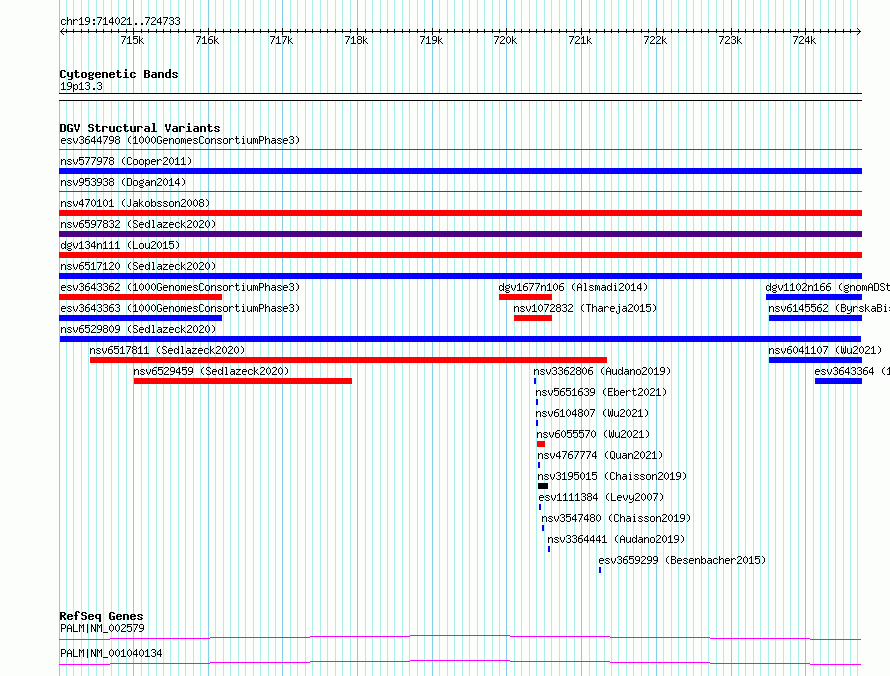Click the nsv3547480 Chaisson2019 label
This screenshot has width=890, height=676.
[x=616, y=518]
